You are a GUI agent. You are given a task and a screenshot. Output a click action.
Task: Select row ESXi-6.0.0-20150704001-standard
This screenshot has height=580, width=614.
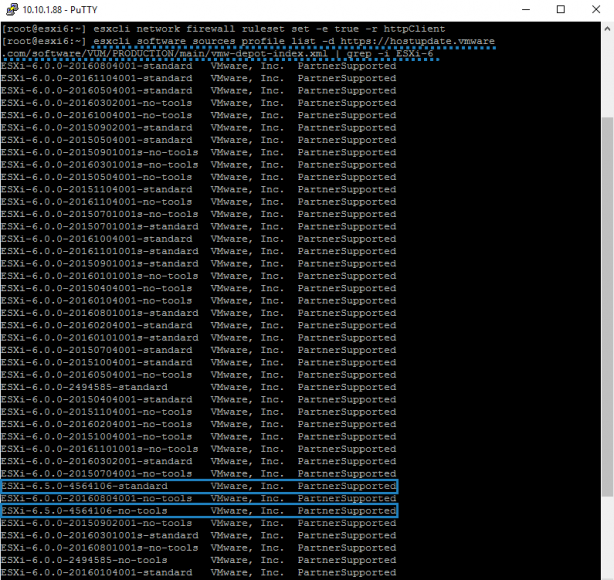click(x=199, y=350)
